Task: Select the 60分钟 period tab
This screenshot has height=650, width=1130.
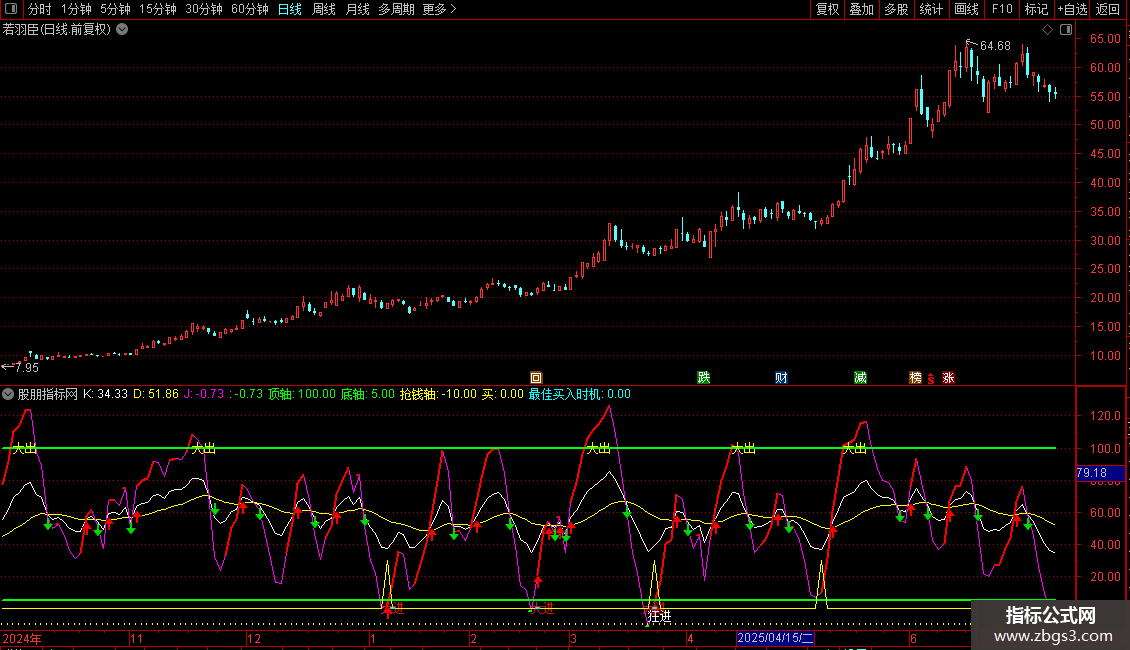Action: [249, 9]
